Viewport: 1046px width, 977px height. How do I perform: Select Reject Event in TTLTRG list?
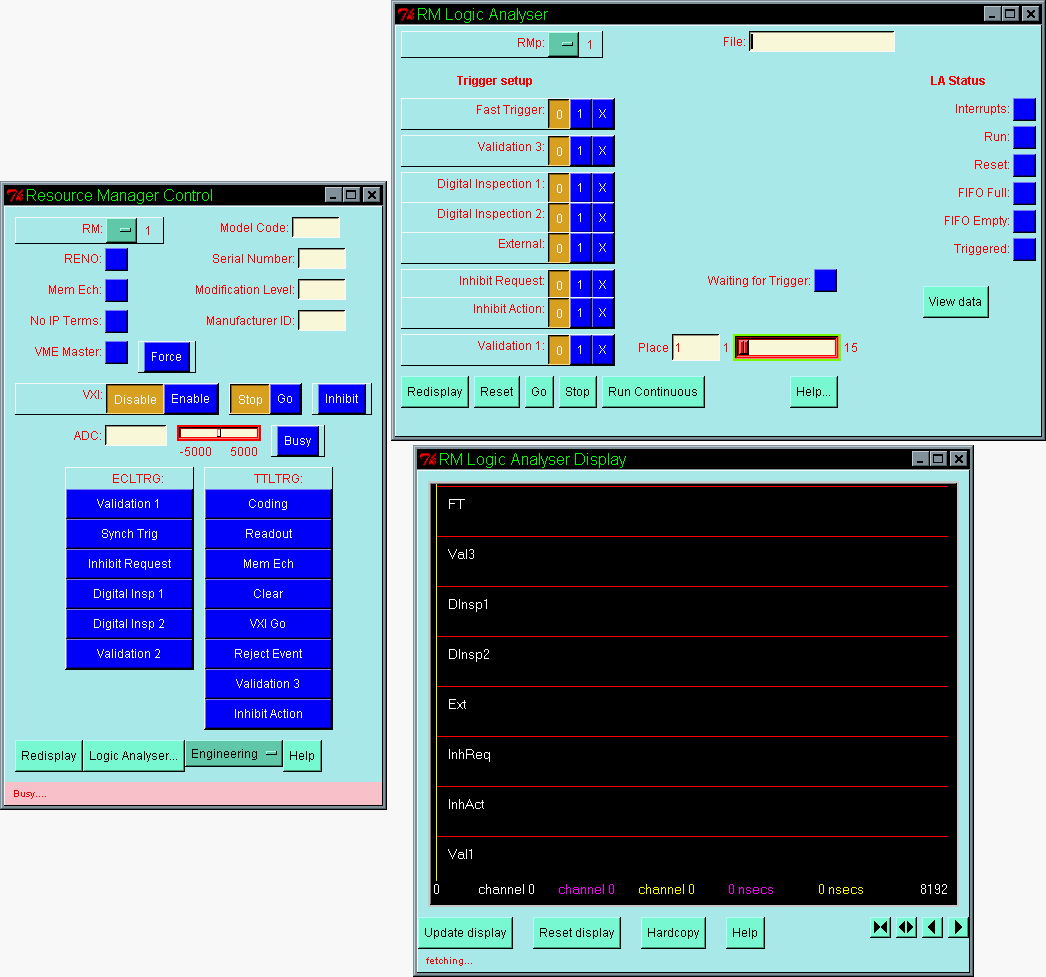click(x=268, y=654)
